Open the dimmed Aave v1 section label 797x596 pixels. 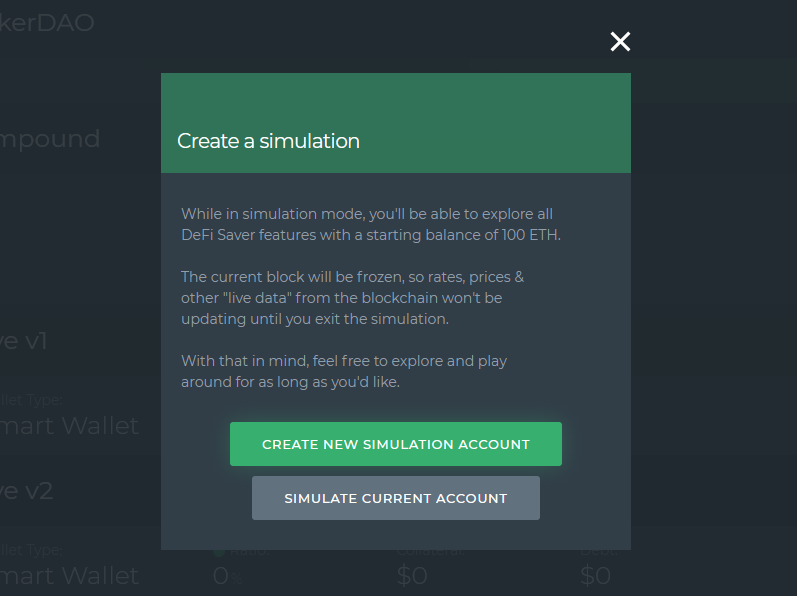[x=23, y=341]
